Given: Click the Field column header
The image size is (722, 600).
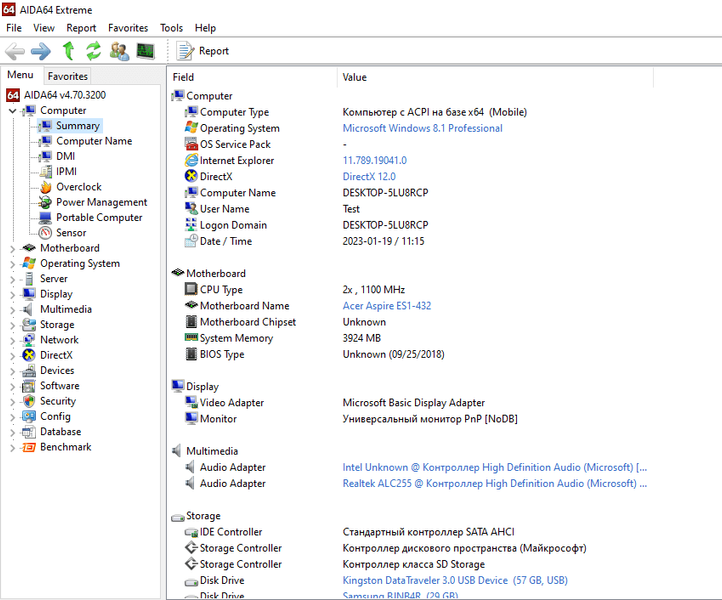Looking at the screenshot, I should click(252, 77).
